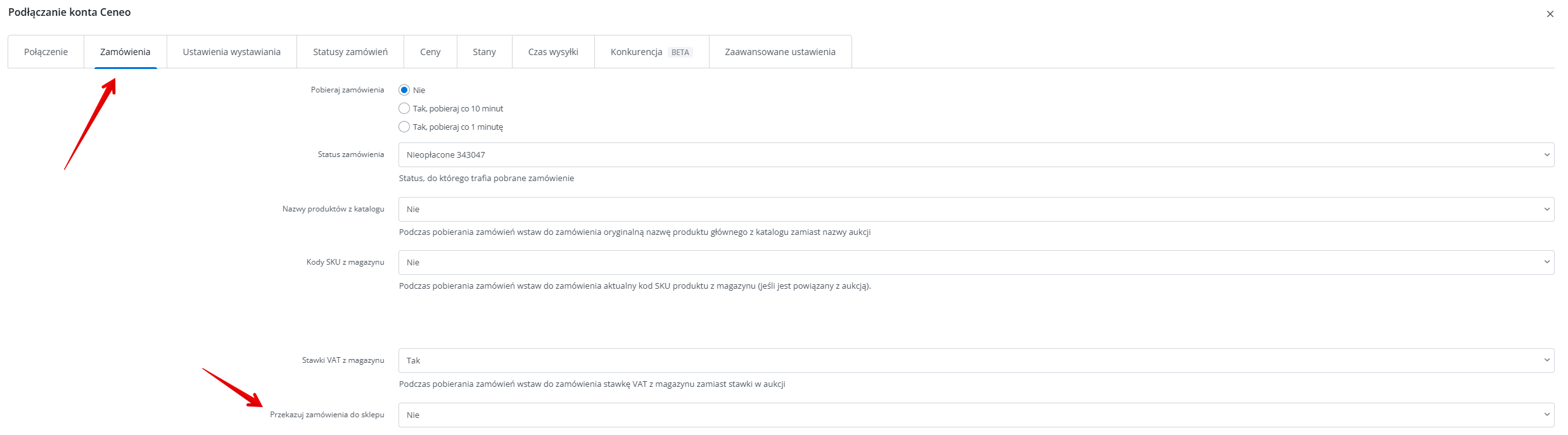Open the Czas wysyłki tab
Screen dimensions: 1568x435
553,52
